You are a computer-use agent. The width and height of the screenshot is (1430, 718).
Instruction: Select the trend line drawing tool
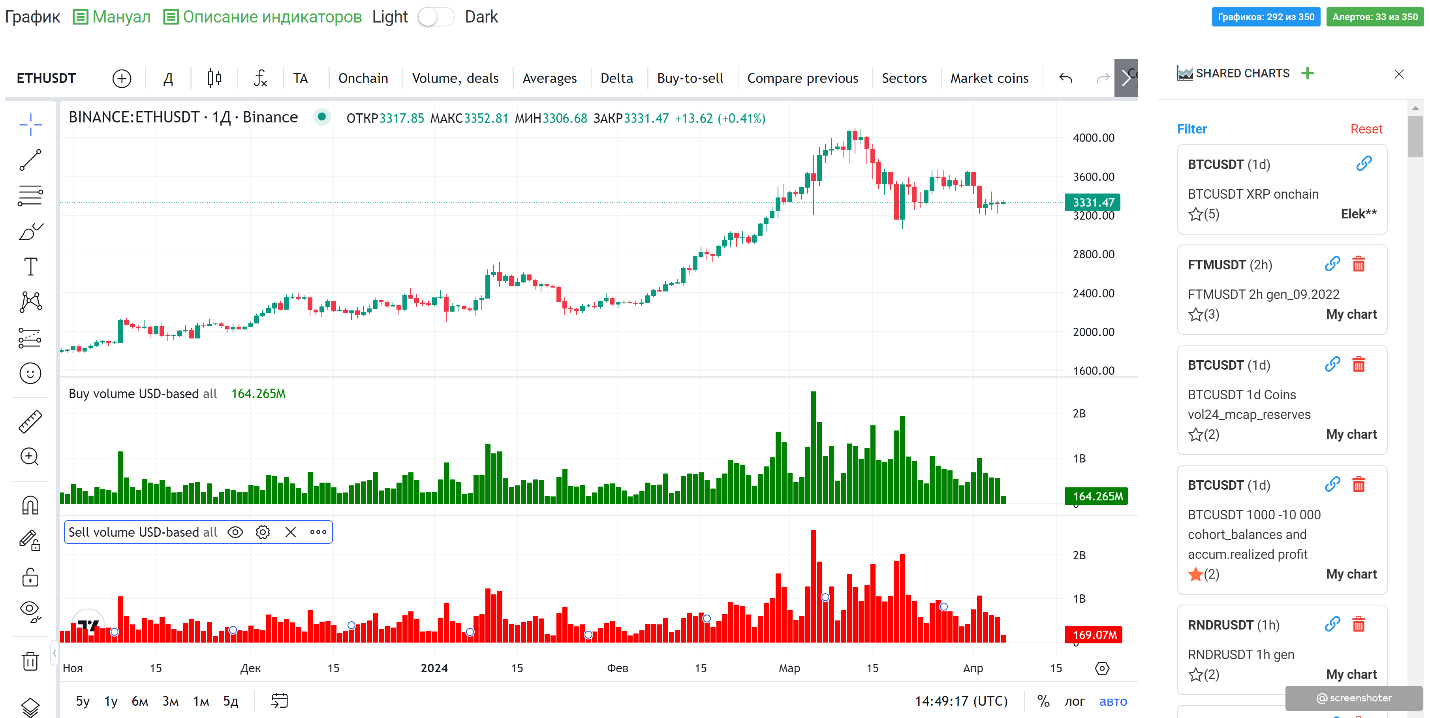click(30, 160)
